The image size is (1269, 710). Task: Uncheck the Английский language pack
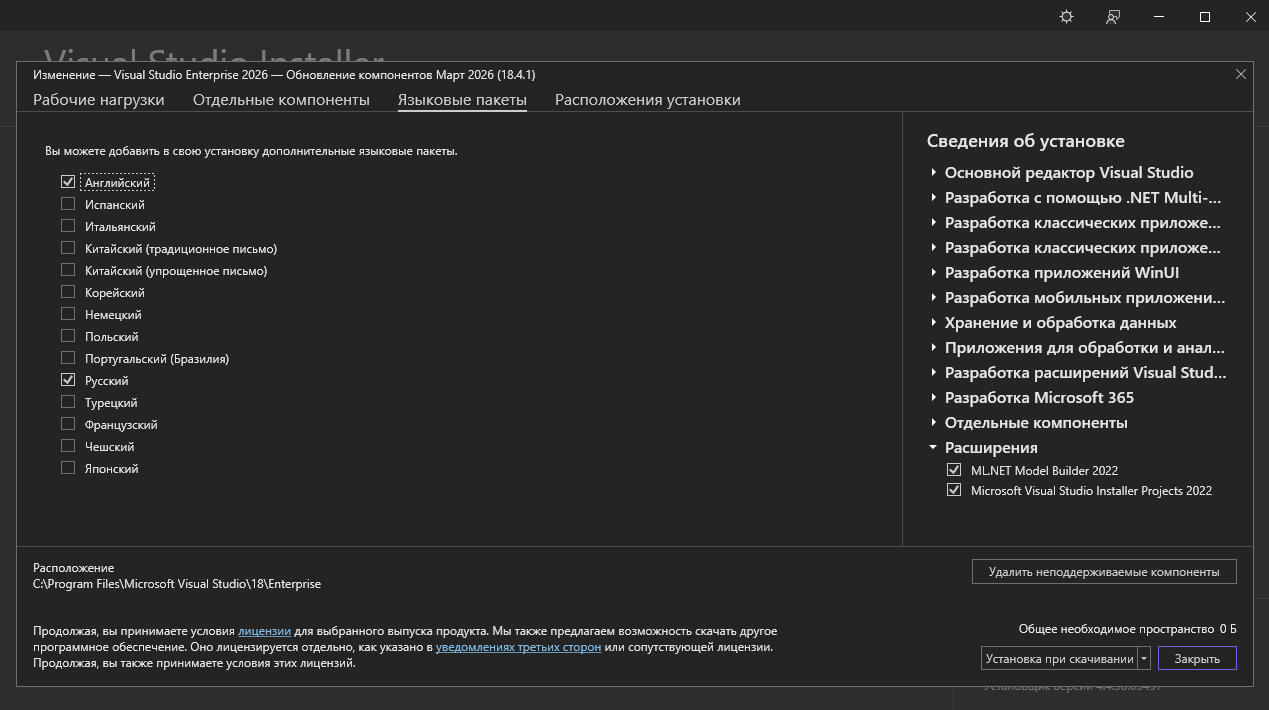pyautogui.click(x=68, y=183)
